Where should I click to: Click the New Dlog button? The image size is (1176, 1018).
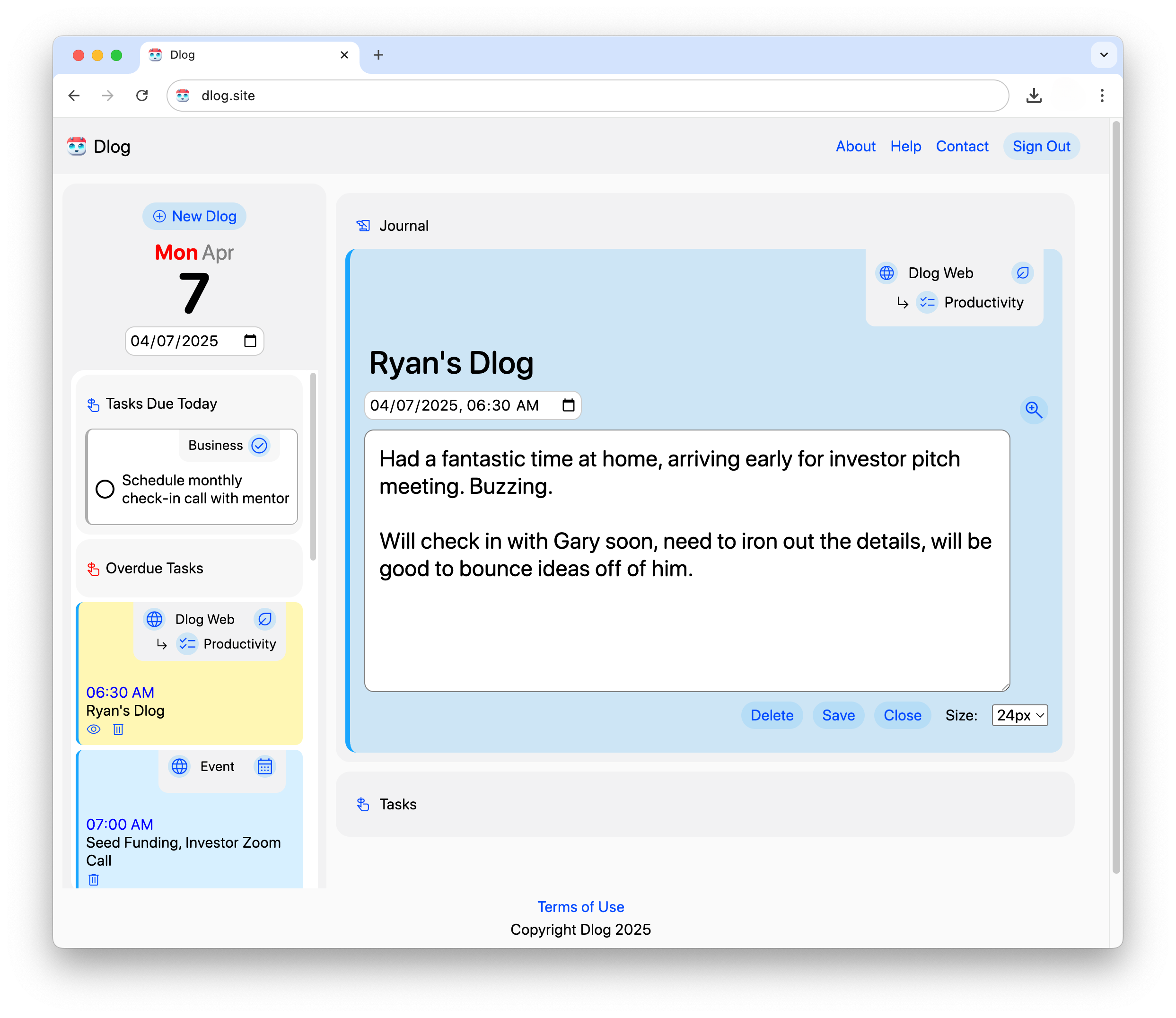tap(194, 217)
